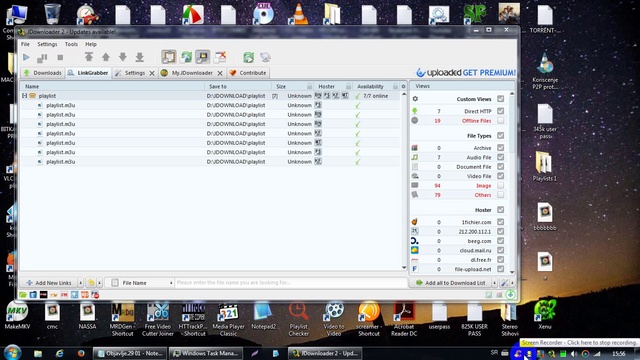Open dropdown arrow next to the yellow tag button

(x=99, y=283)
